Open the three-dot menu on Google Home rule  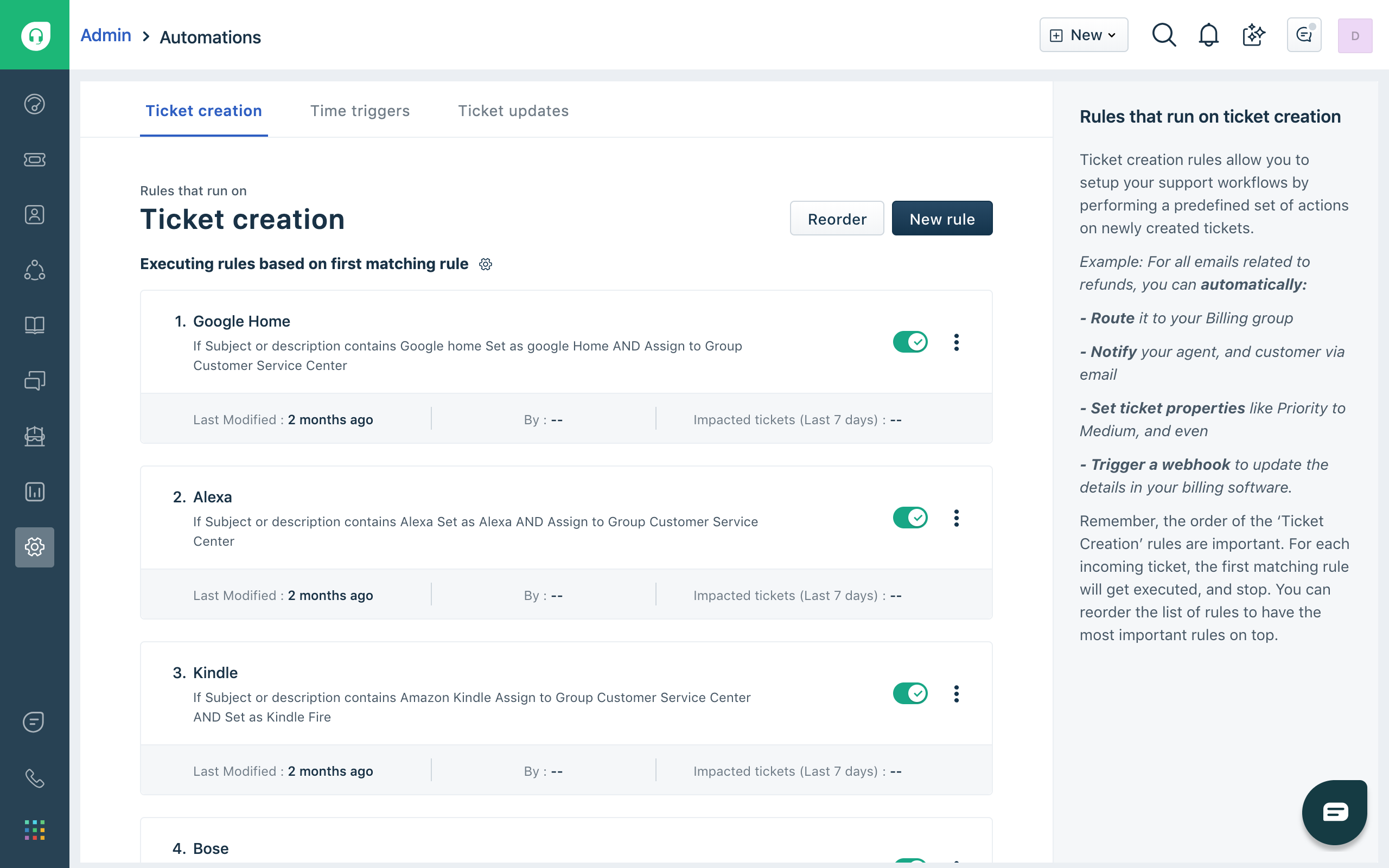[956, 342]
